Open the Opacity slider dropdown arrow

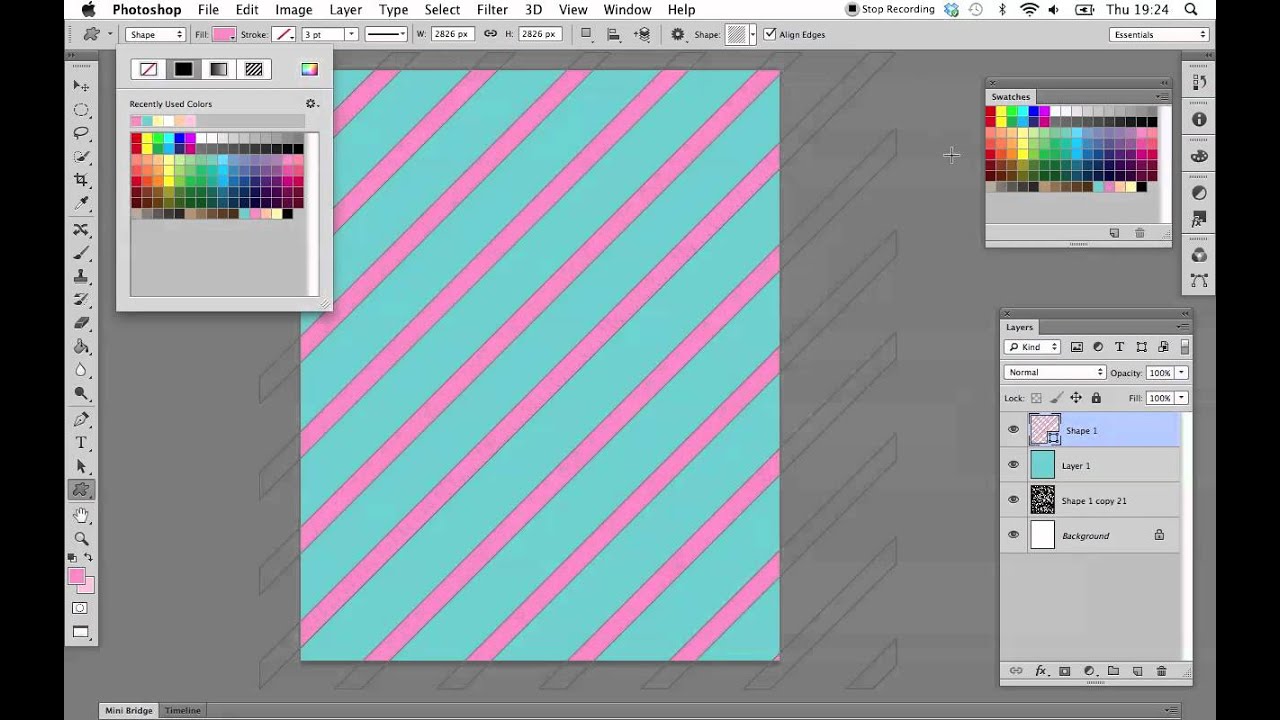click(x=1181, y=372)
